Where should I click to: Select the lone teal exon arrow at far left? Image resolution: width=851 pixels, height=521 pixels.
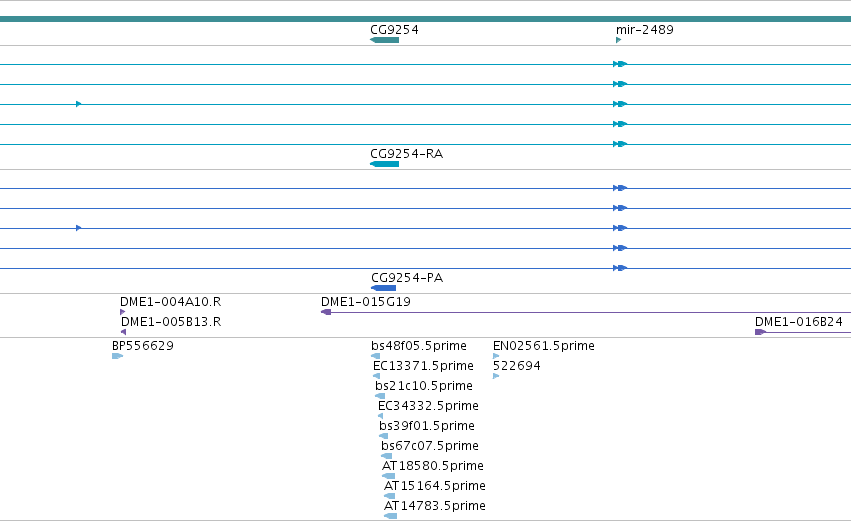click(79, 104)
